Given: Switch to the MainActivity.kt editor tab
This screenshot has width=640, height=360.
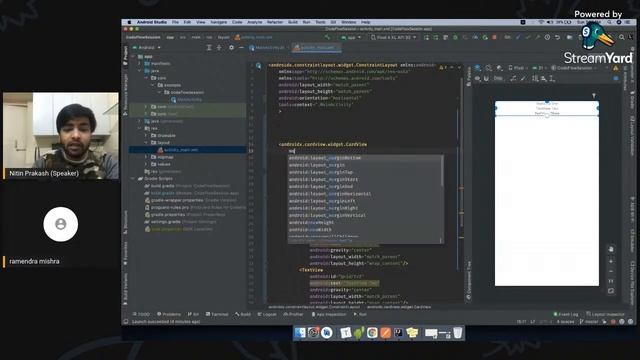Looking at the screenshot, I should (267, 48).
